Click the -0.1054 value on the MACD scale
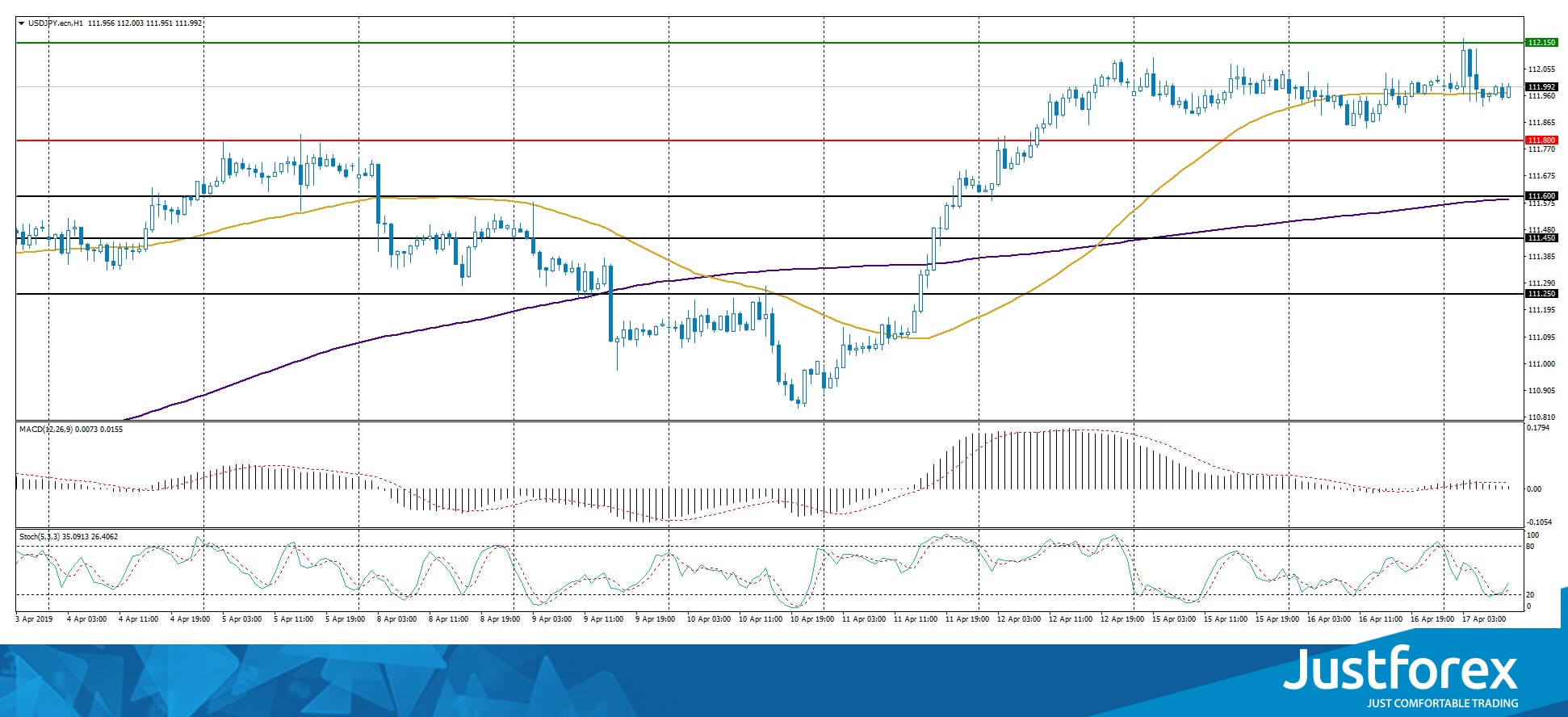 pyautogui.click(x=1539, y=522)
